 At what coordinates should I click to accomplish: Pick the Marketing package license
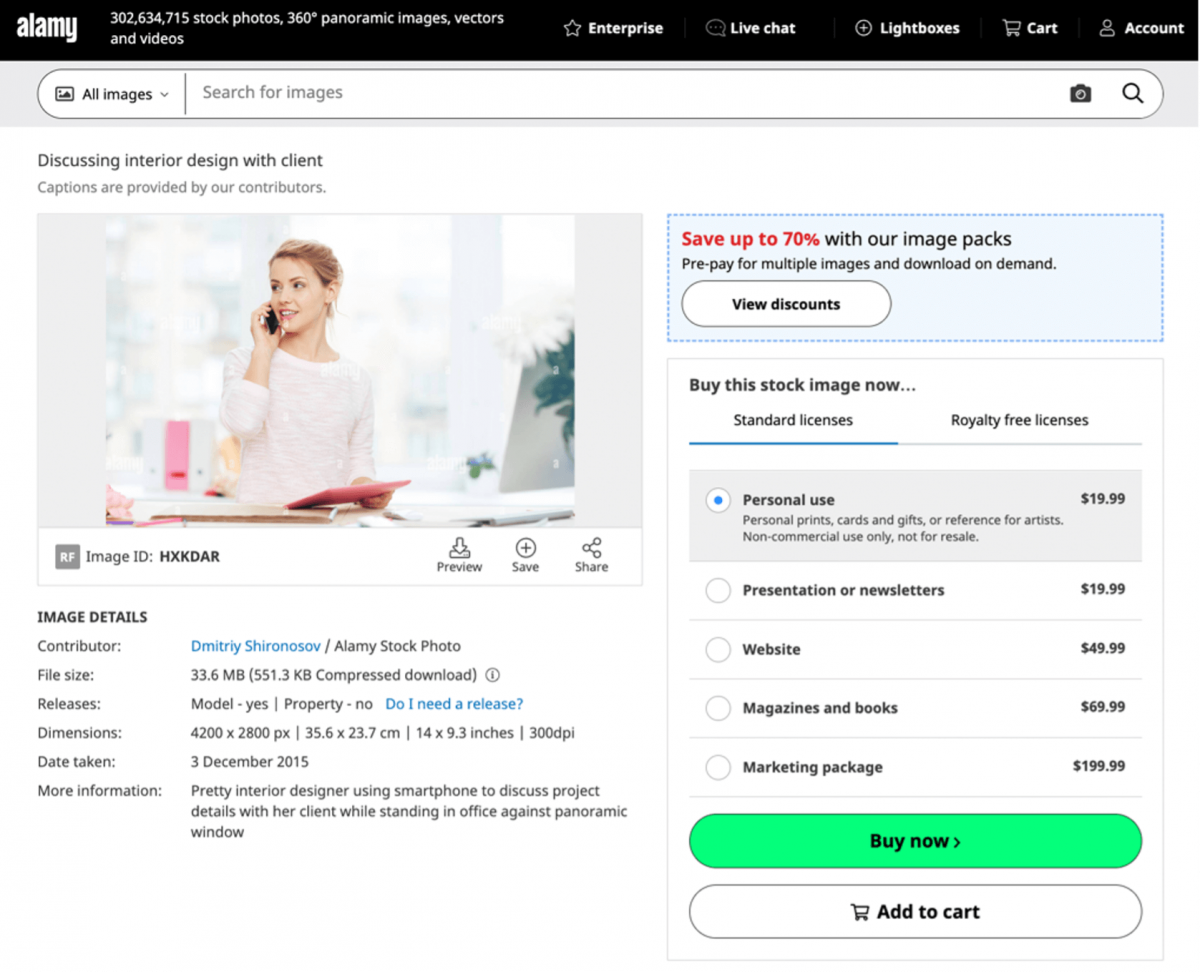(x=718, y=768)
